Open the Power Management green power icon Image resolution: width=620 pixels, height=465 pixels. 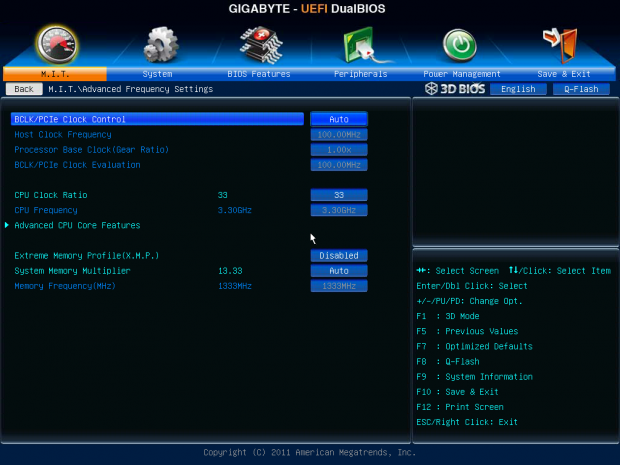(460, 45)
